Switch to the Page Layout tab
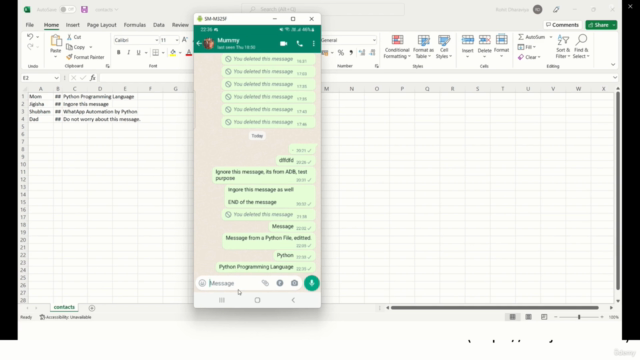Viewport: 640px width, 360px height. (102, 25)
